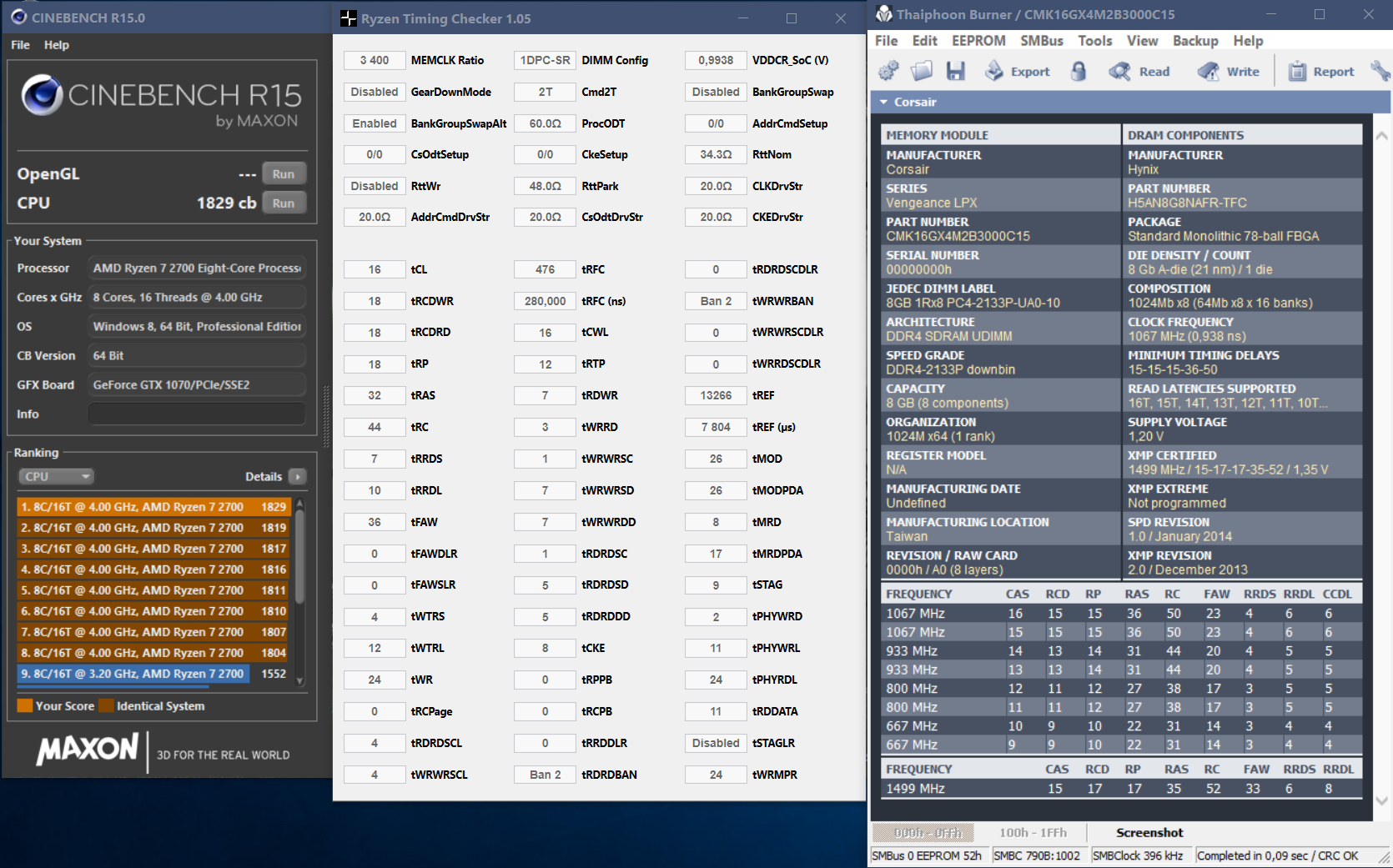Click the tCL value box
The image size is (1393, 868).
tap(375, 269)
